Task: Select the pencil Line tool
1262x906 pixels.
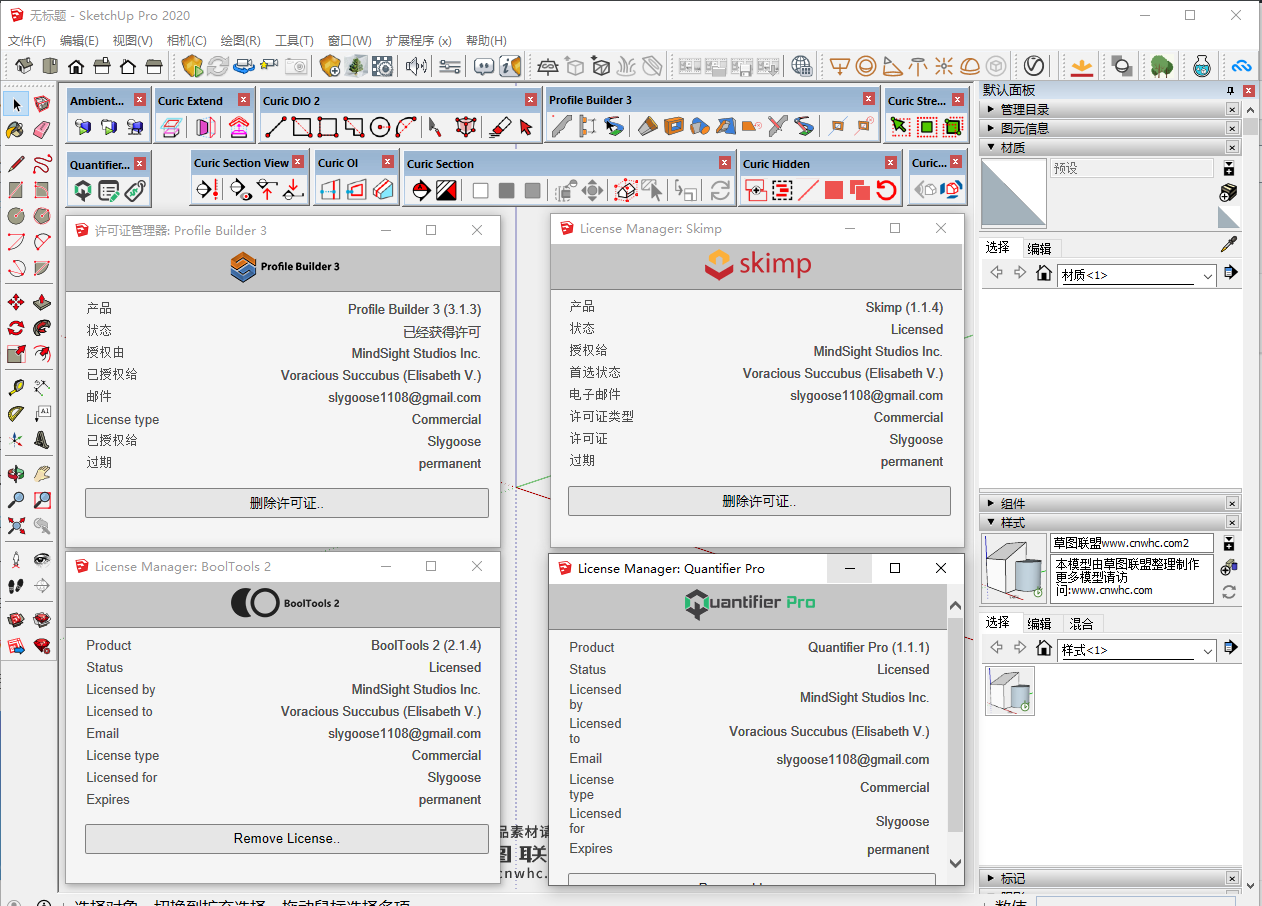Action: (16, 164)
